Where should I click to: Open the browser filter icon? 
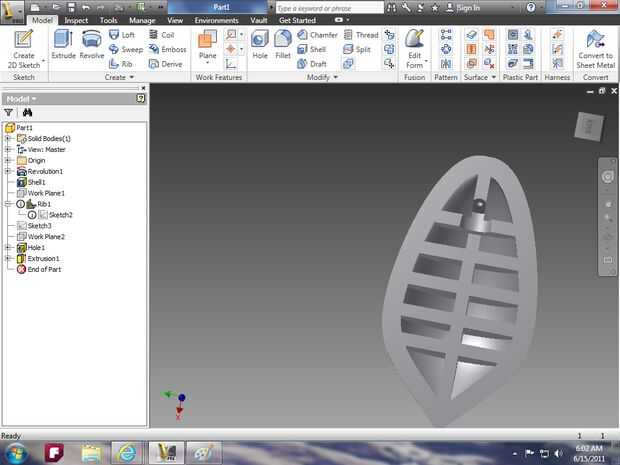point(9,113)
